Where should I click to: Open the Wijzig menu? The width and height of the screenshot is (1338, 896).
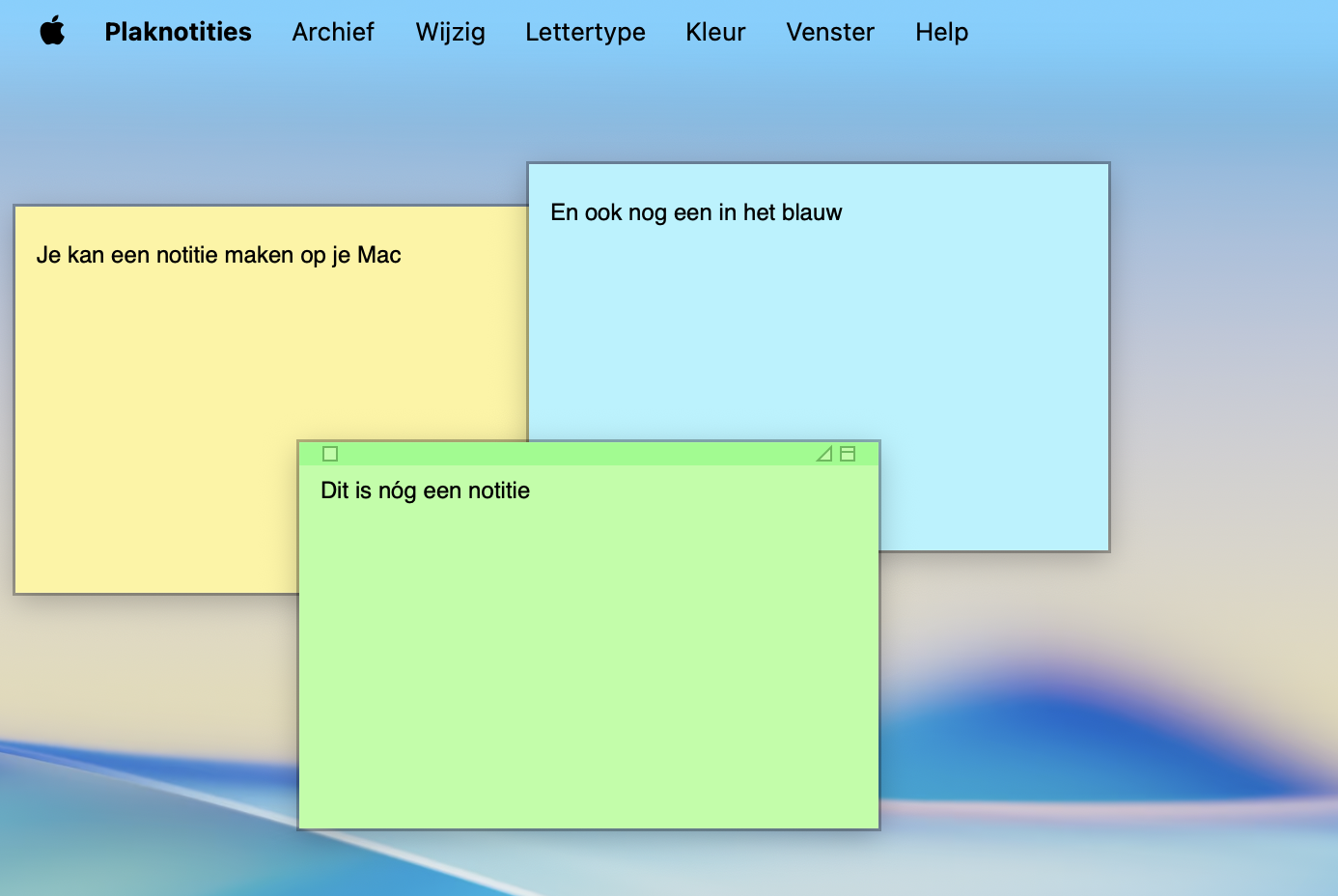point(450,31)
